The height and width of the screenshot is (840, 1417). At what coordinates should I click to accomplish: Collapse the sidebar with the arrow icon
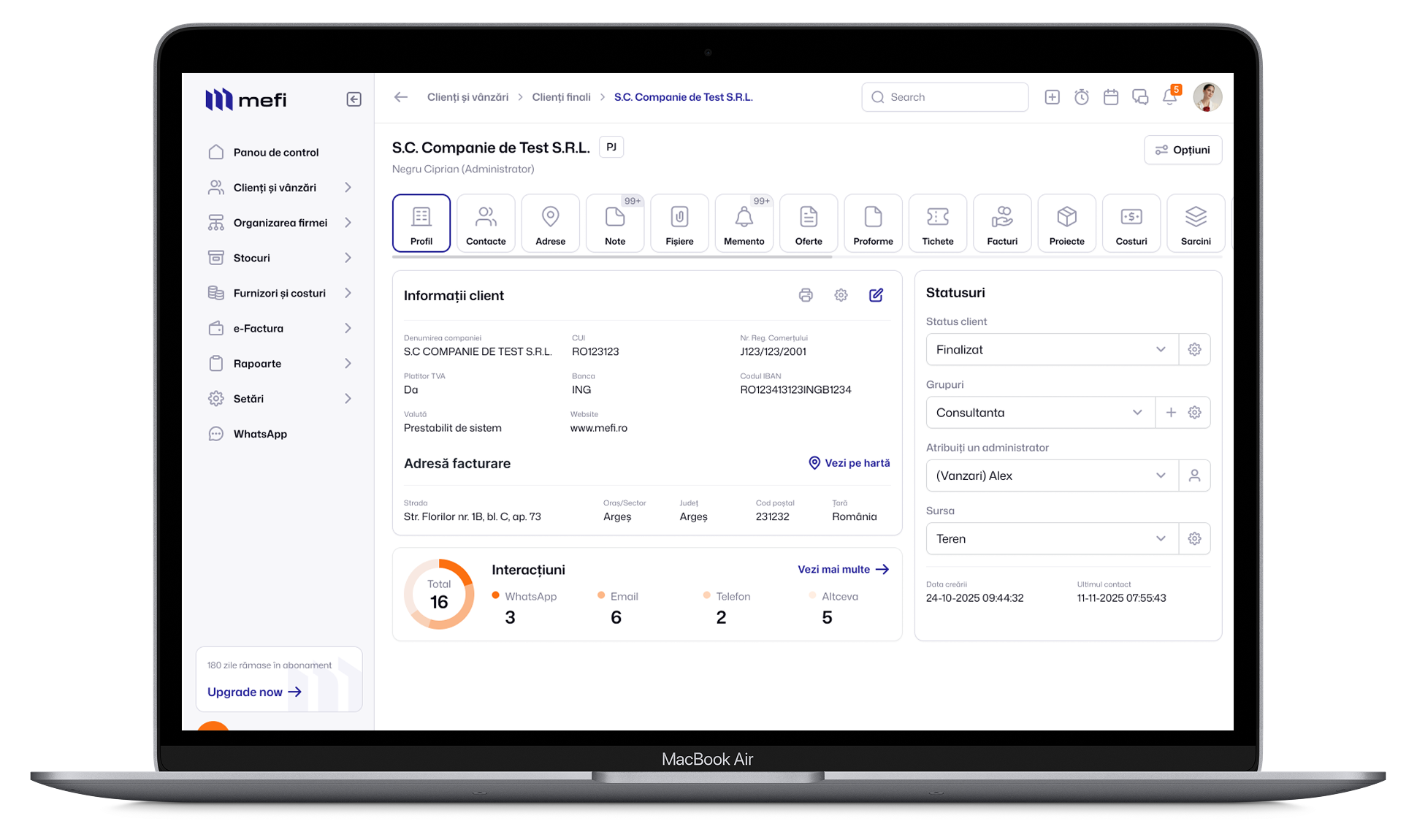click(354, 99)
